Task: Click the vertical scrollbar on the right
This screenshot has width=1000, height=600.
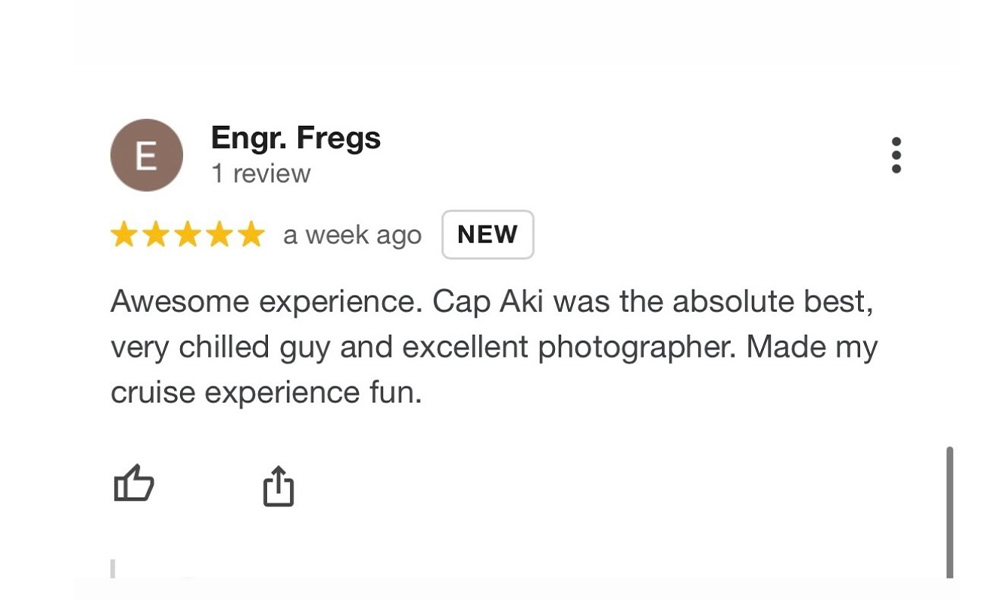Action: 949,510
